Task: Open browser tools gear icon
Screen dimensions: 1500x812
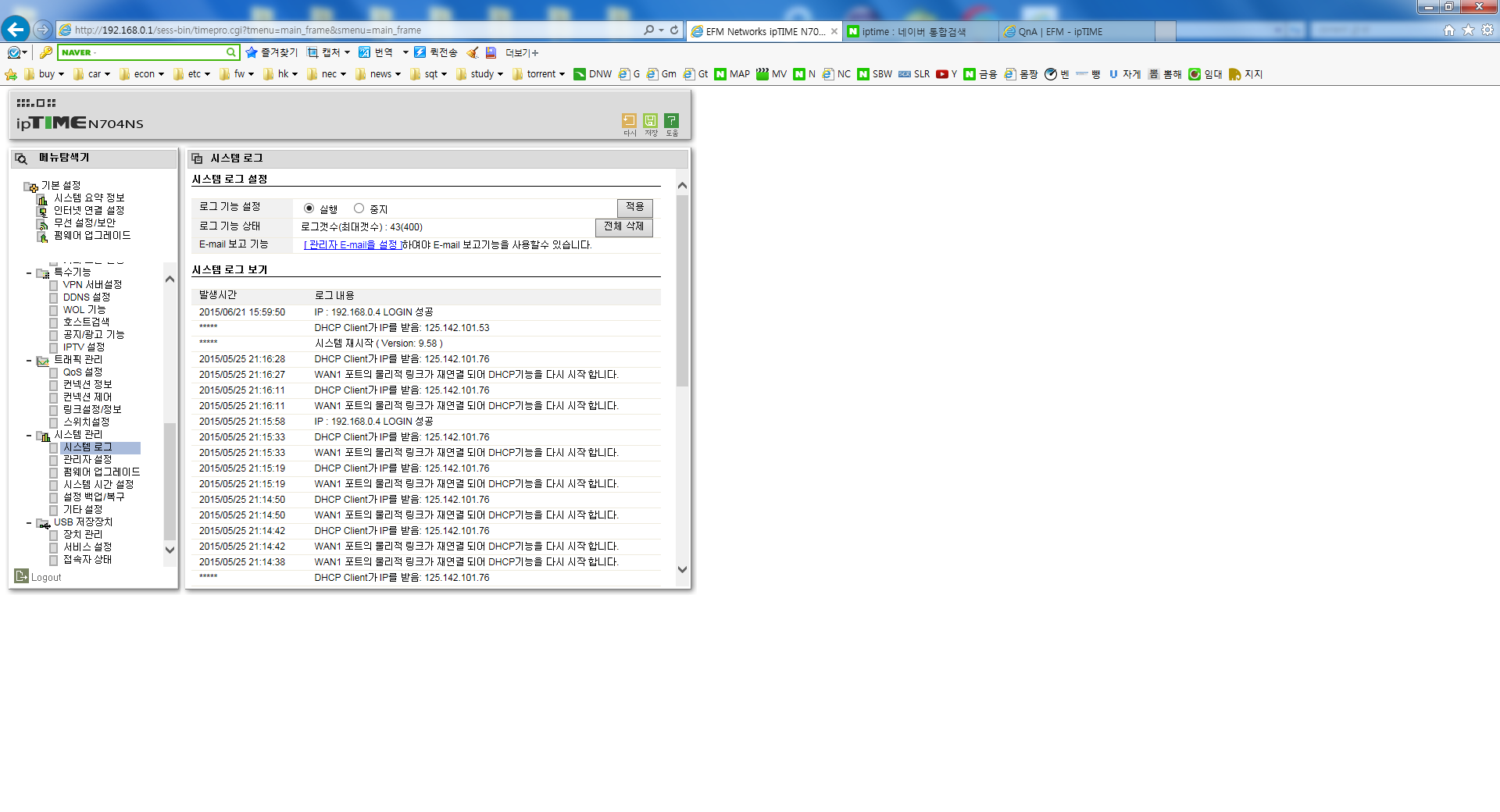Action: 1487,30
